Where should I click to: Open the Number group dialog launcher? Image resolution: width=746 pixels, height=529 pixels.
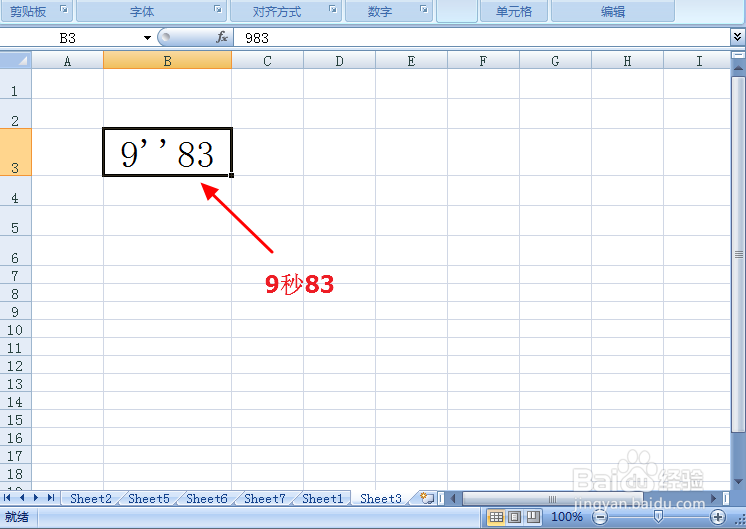coord(423,9)
